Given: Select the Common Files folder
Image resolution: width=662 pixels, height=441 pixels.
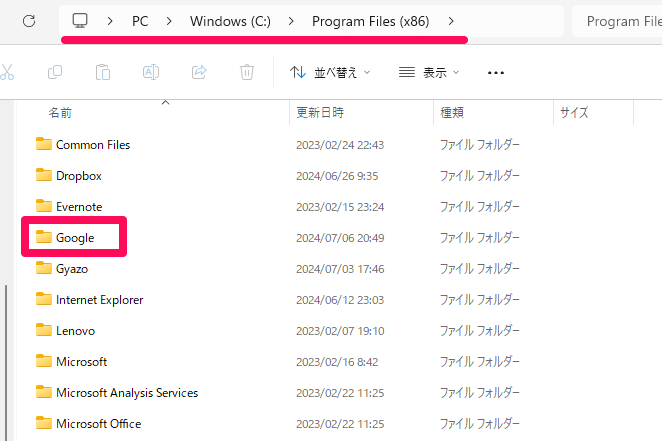Looking at the screenshot, I should coord(93,145).
